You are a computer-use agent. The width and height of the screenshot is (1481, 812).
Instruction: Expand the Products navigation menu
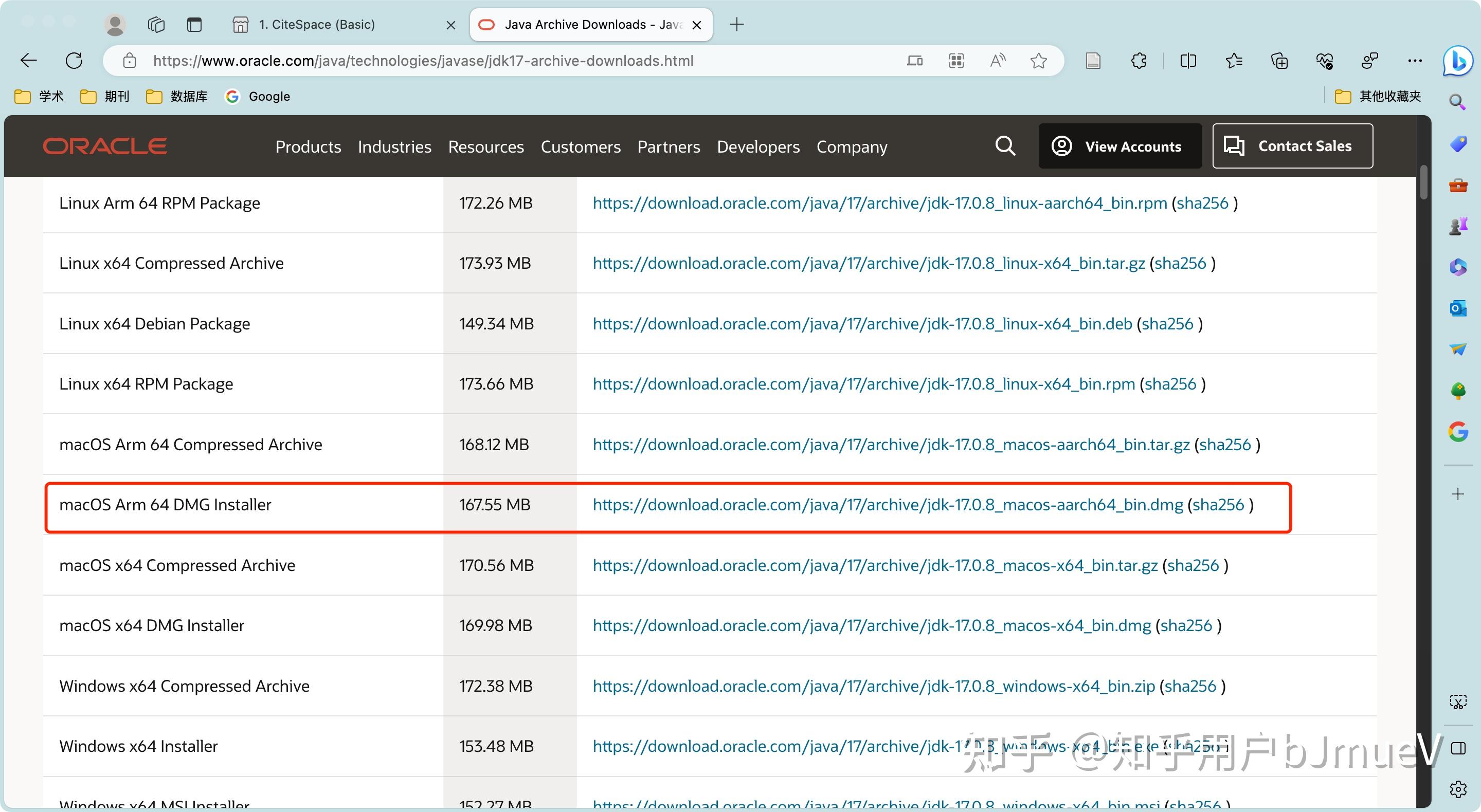[308, 147]
